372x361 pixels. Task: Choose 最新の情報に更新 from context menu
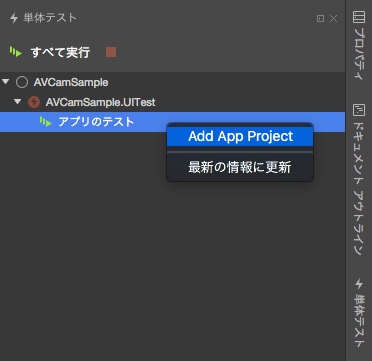coord(240,167)
